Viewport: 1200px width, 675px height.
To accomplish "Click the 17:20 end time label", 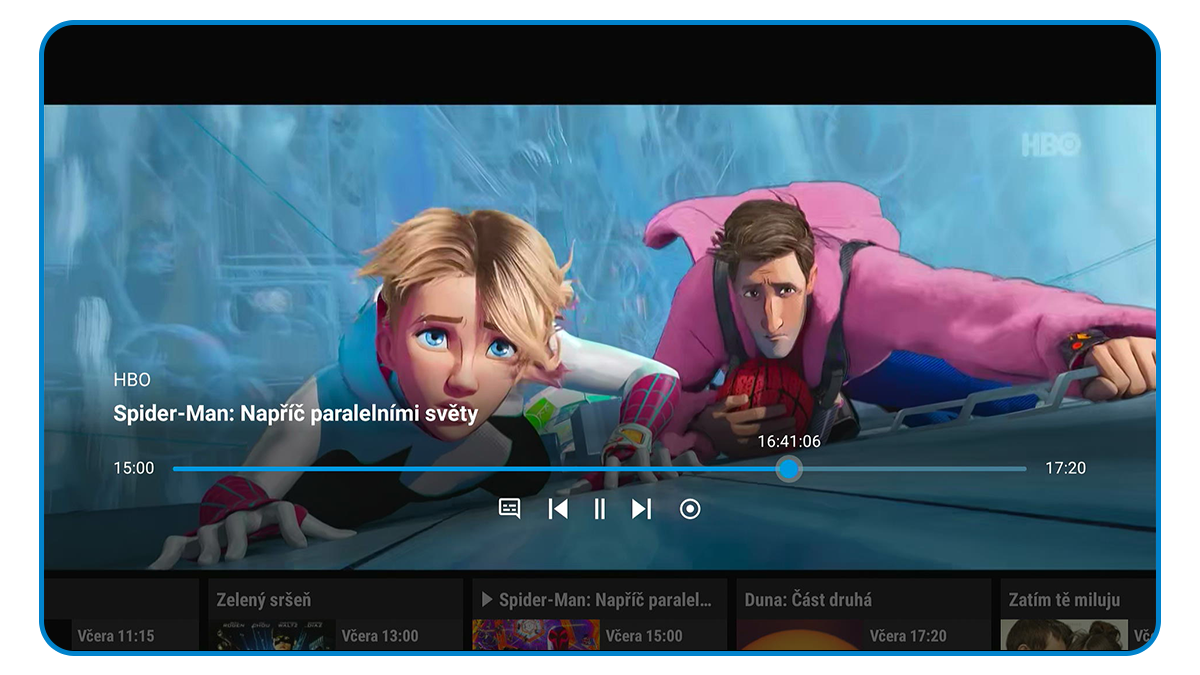I will pos(1065,468).
